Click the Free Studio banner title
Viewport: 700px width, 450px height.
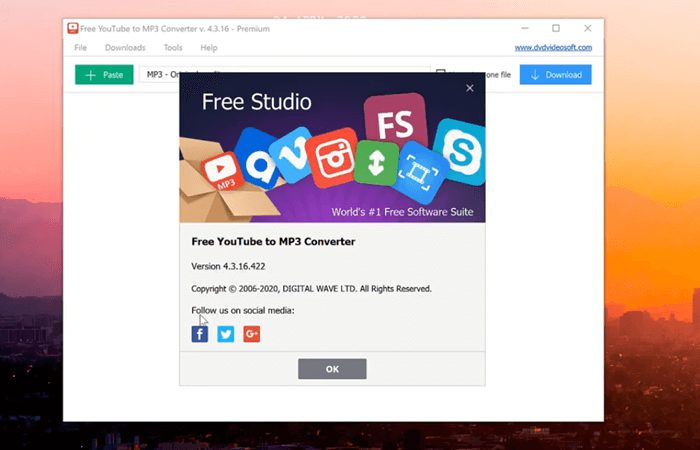(257, 102)
